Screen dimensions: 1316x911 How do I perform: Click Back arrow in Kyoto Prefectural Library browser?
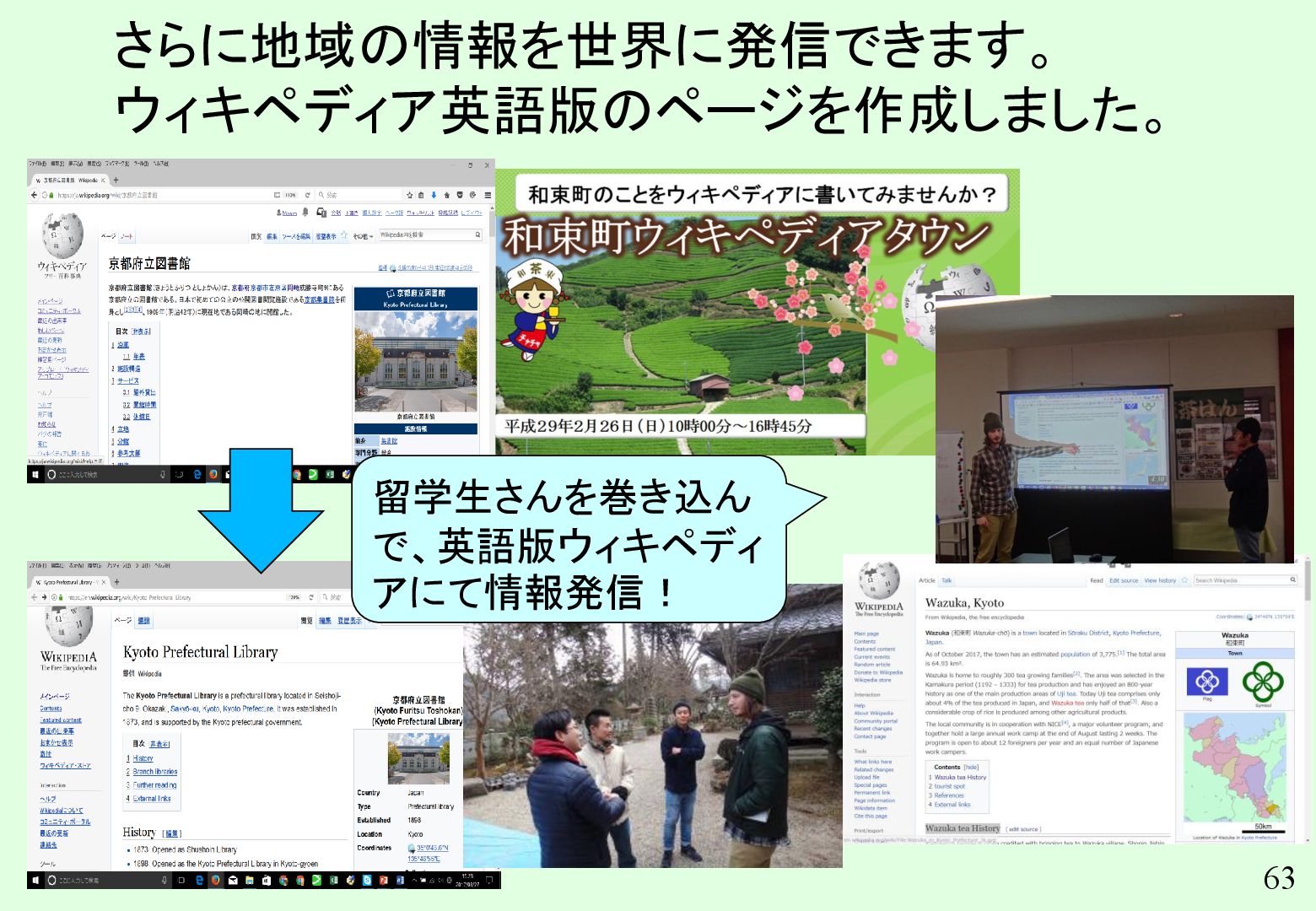coord(34,597)
